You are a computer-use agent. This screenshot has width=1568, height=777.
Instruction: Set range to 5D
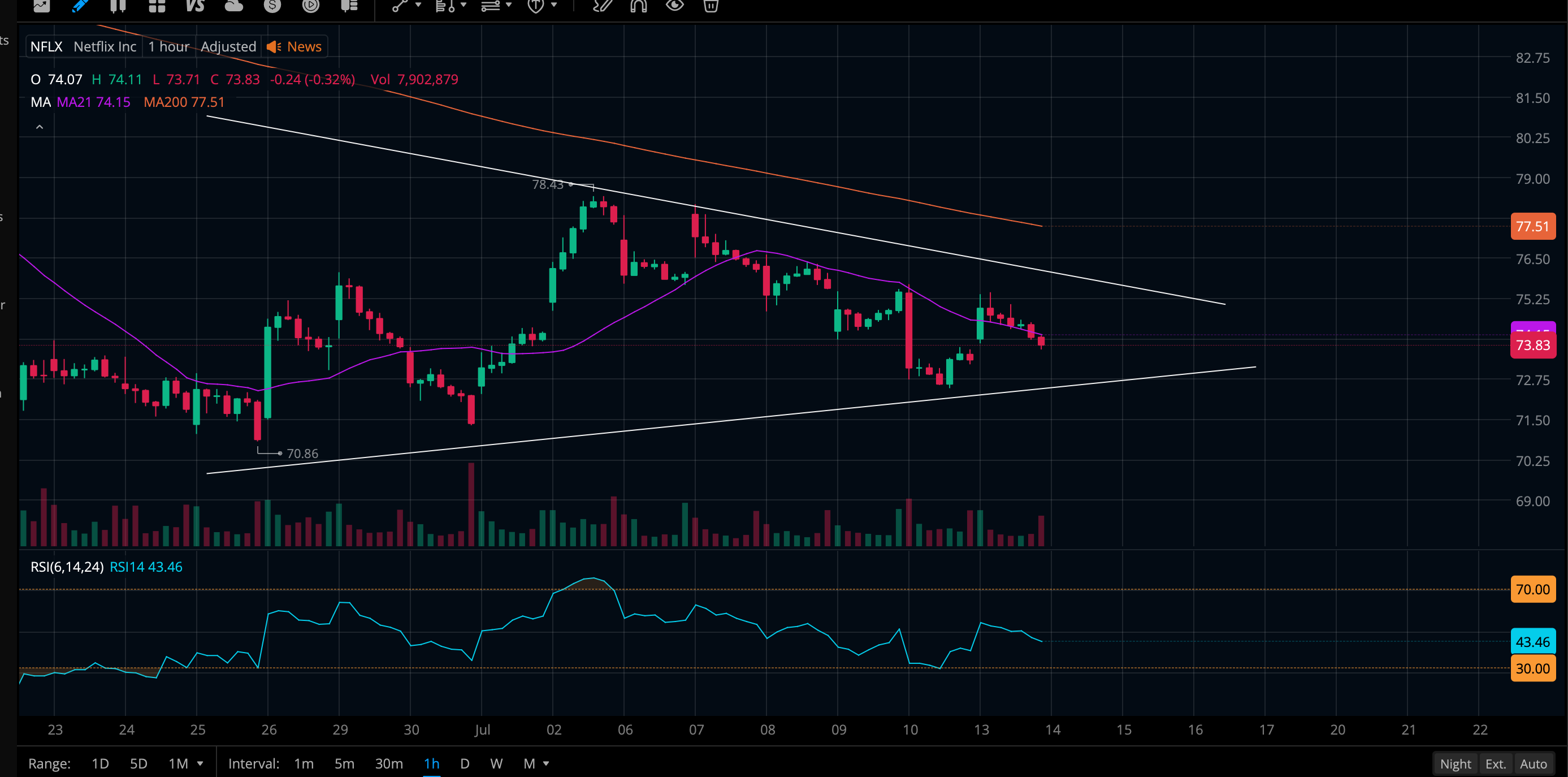click(x=139, y=763)
